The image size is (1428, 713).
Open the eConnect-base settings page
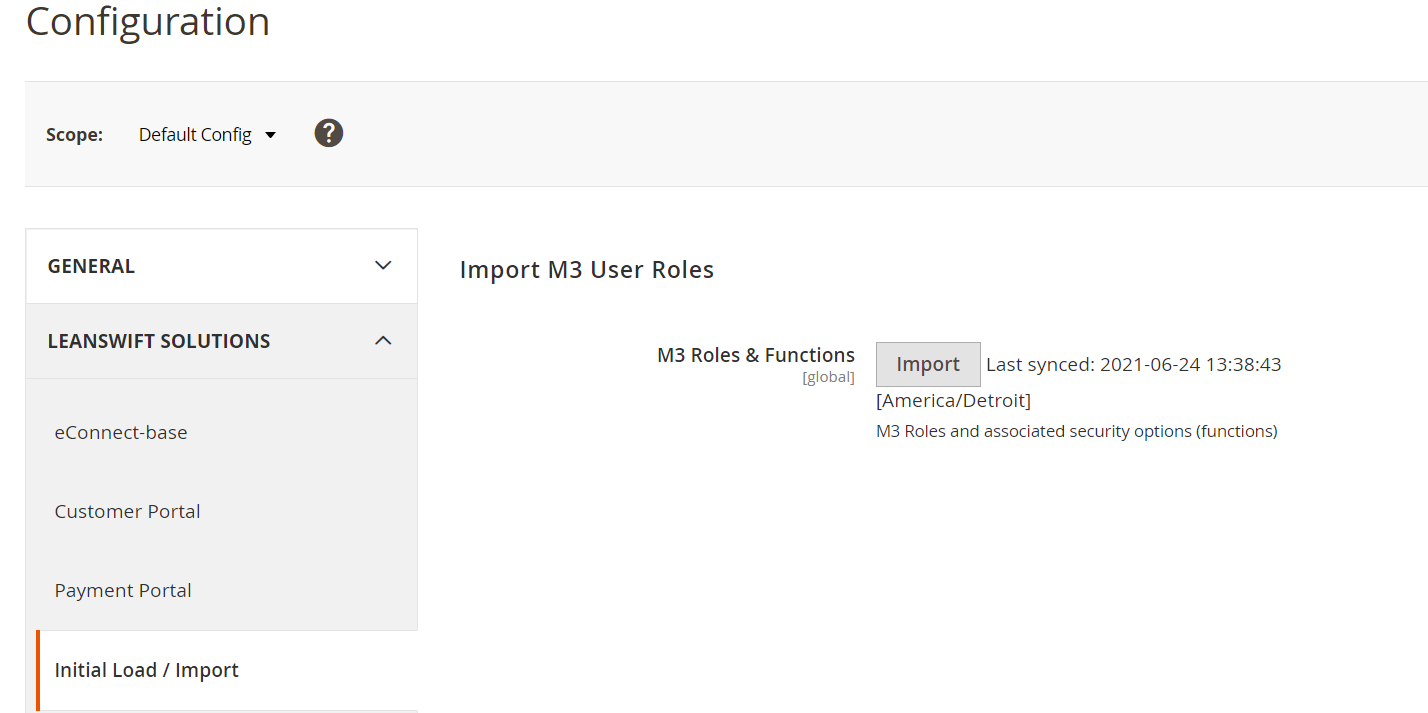121,432
